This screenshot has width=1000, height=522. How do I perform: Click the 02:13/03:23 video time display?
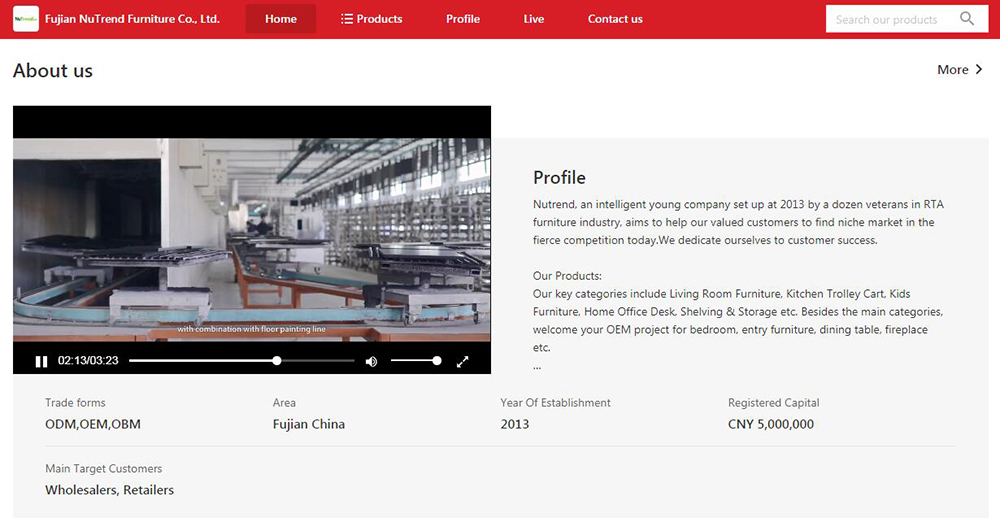[88, 361]
